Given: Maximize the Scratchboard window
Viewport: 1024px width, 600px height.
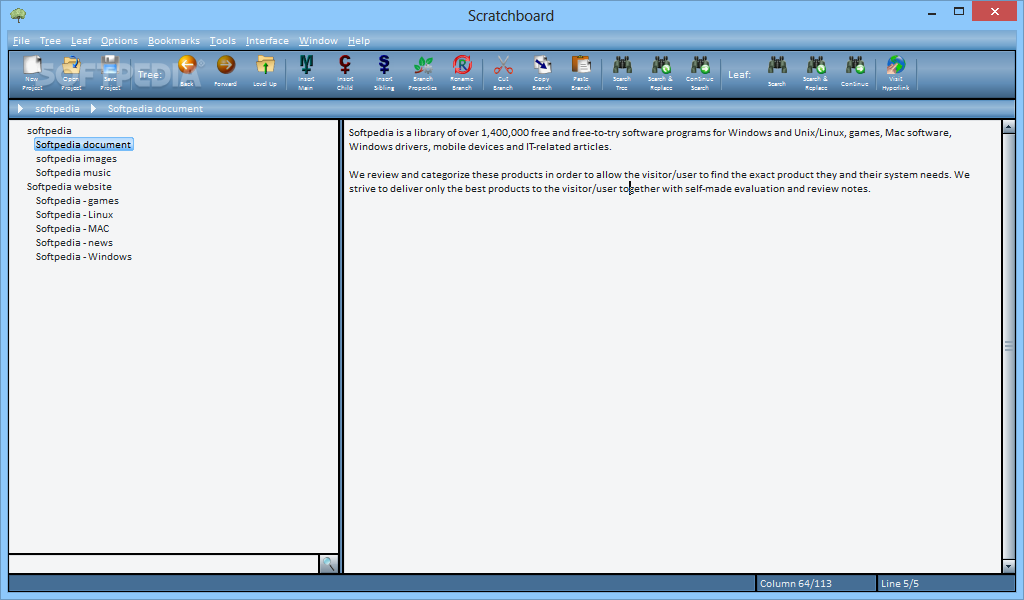Looking at the screenshot, I should [959, 12].
